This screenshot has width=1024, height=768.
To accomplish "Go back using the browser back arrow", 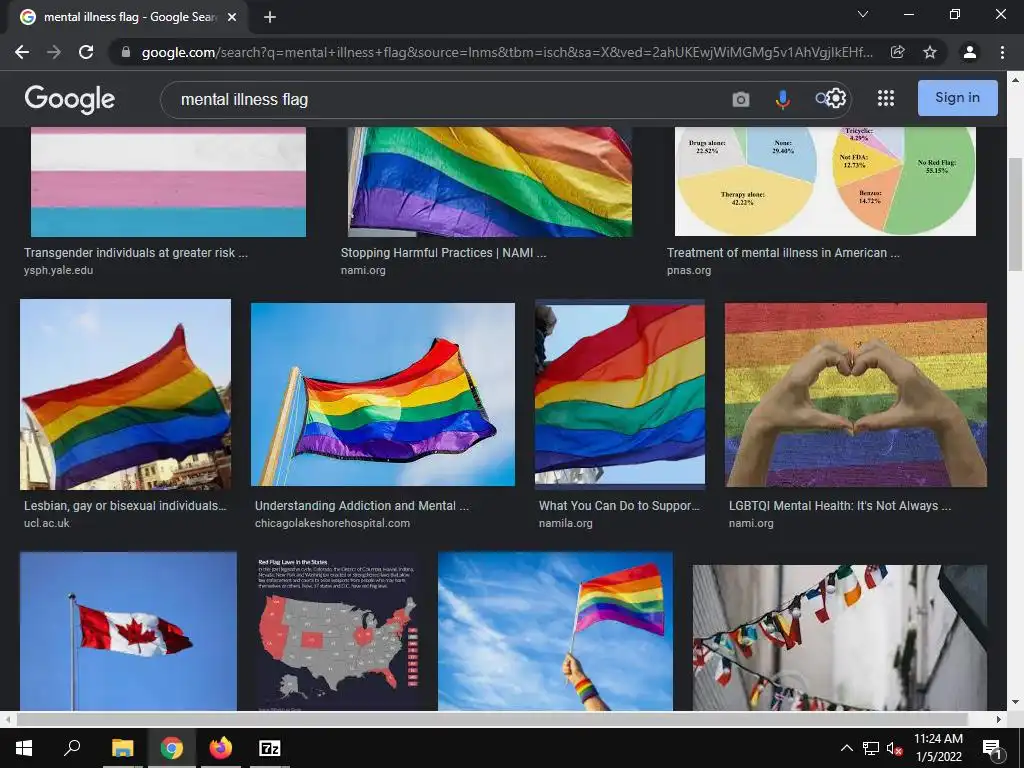I will pyautogui.click(x=22, y=52).
